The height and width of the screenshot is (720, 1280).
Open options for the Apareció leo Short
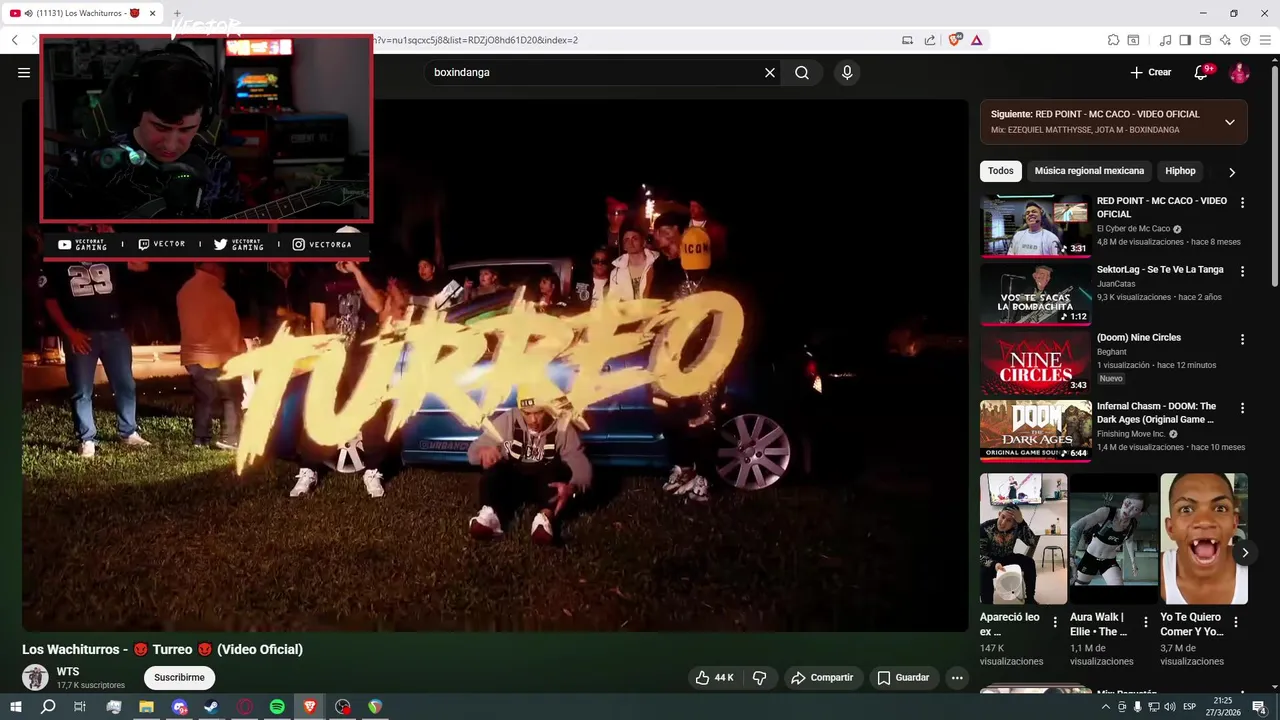click(1056, 622)
